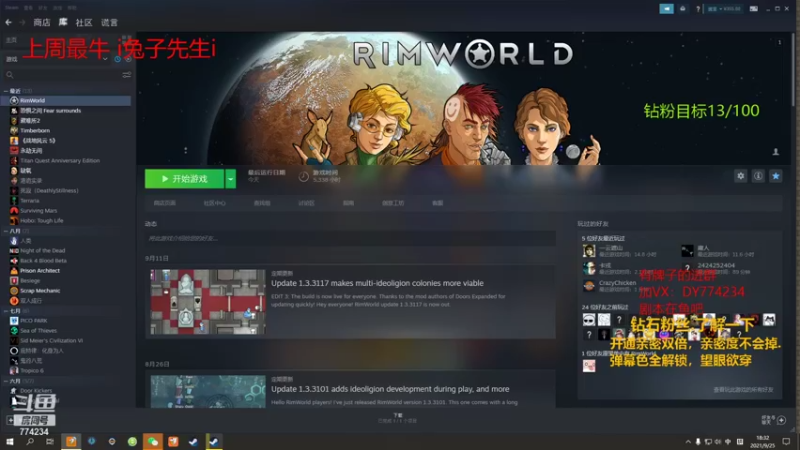This screenshot has height=450, width=800.
Task: Open the 社区中心 community hub tab
Action: click(214, 203)
